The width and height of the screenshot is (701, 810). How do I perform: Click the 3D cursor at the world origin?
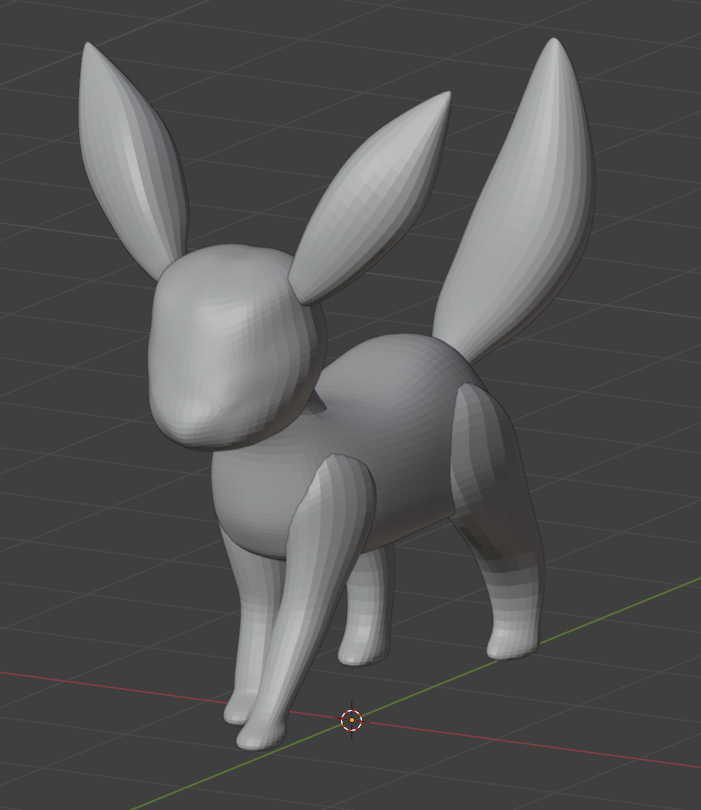[351, 719]
